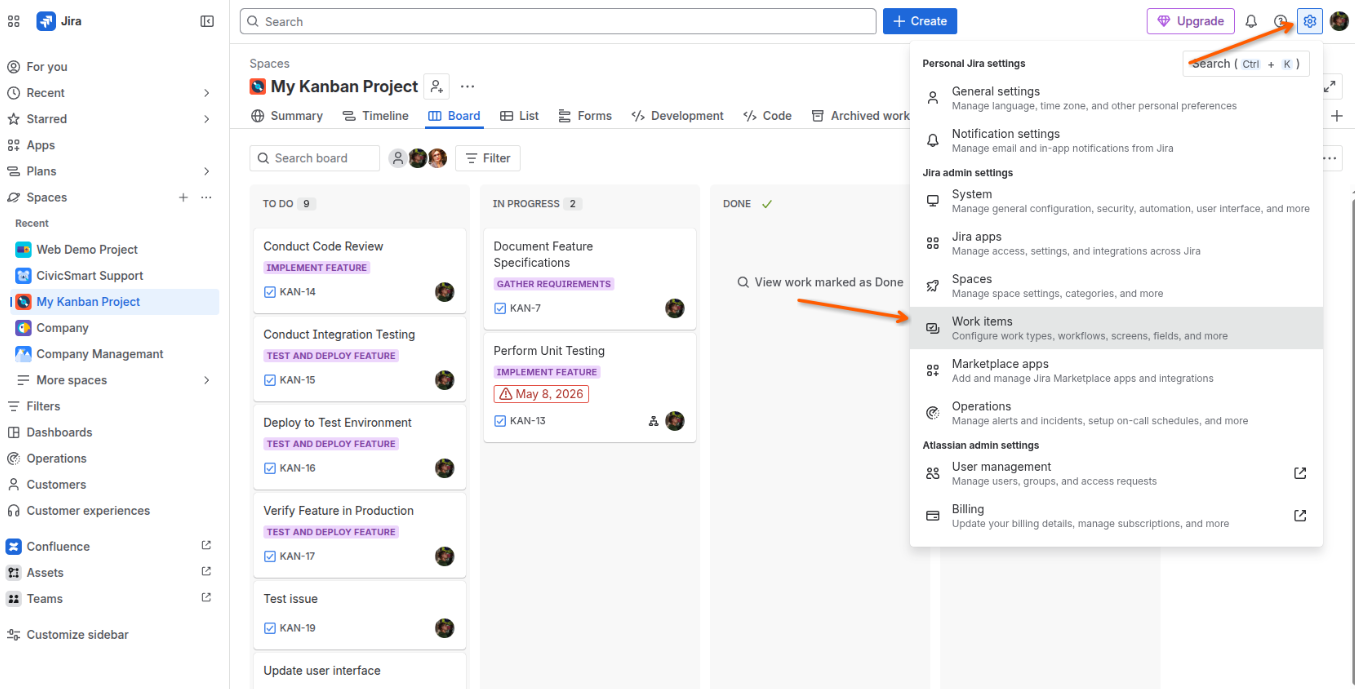Click the add people icon beside project title
The image size is (1355, 689).
click(436, 86)
